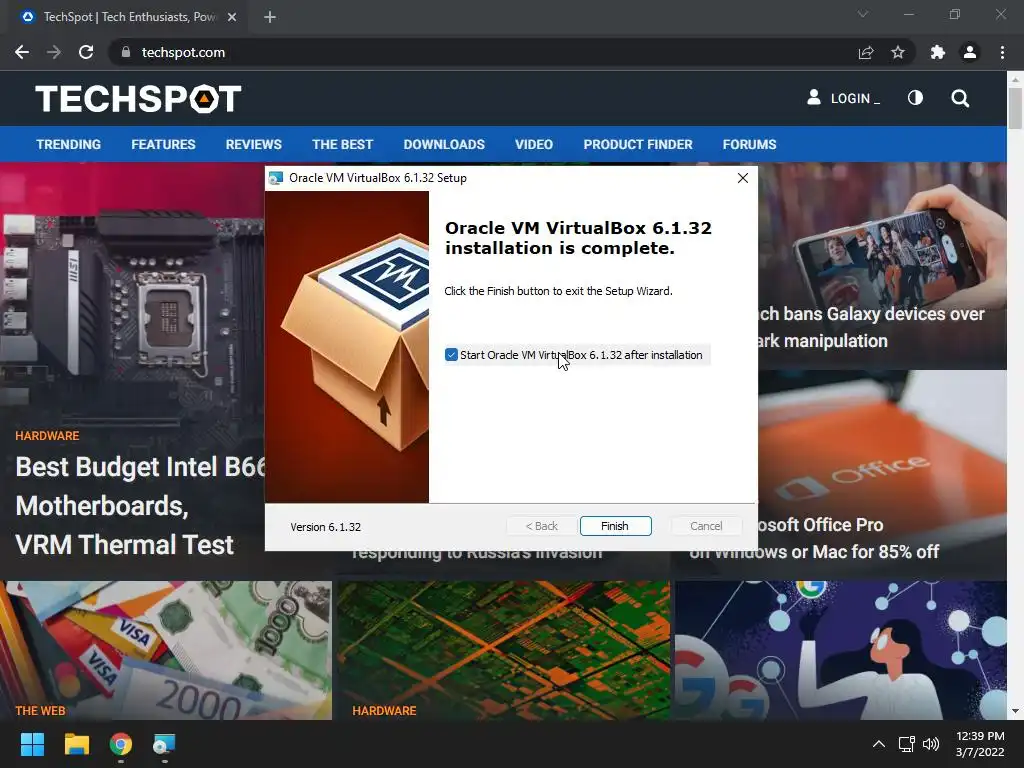Screen dimensions: 1024x768
Task: Click the Cancel button in VirtualBox Setup
Action: [706, 526]
